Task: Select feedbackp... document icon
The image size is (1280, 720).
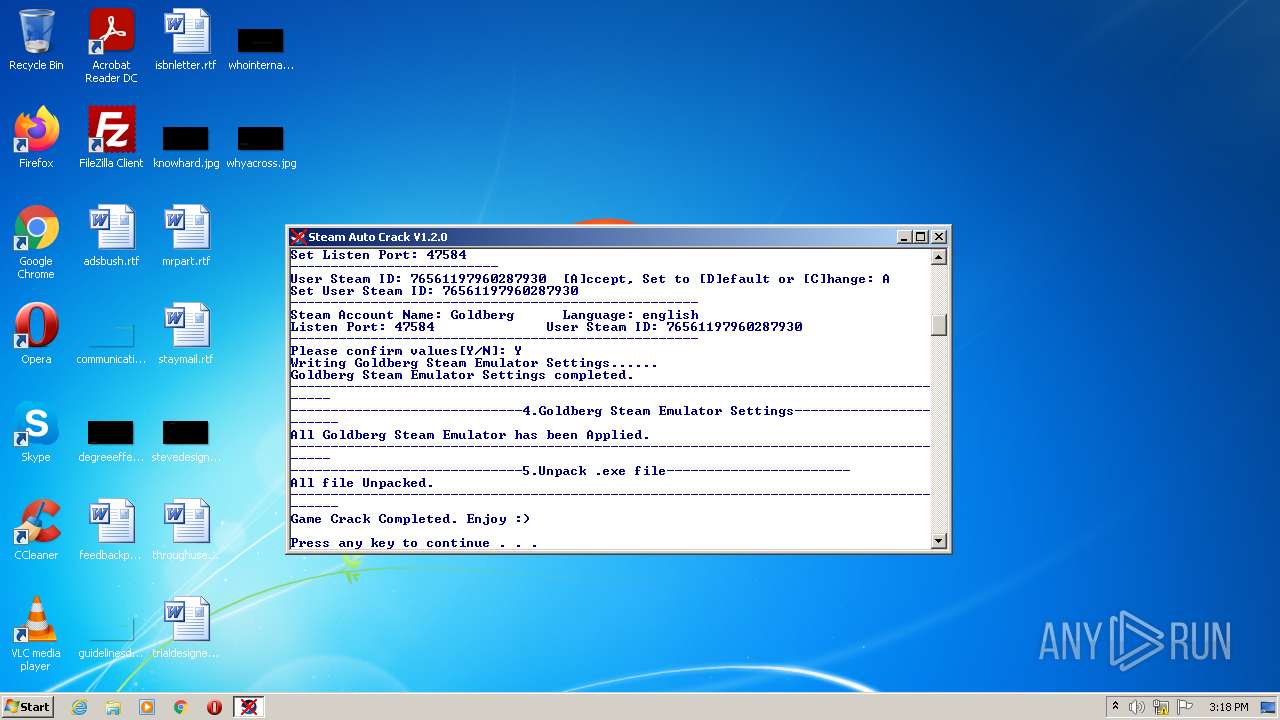Action: pos(111,530)
